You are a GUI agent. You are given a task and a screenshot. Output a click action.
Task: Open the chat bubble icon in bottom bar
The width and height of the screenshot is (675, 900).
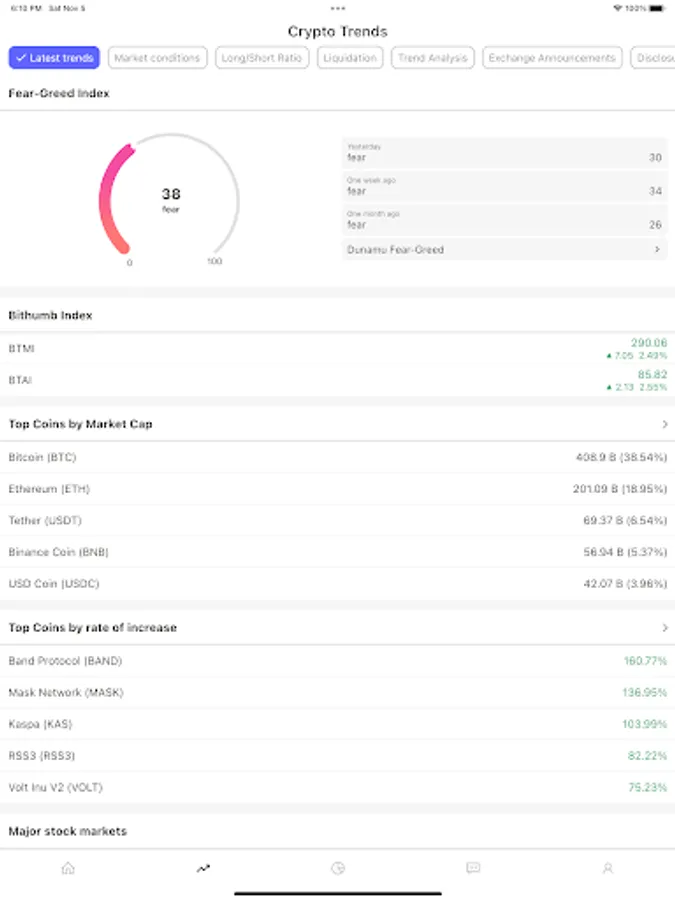473,868
